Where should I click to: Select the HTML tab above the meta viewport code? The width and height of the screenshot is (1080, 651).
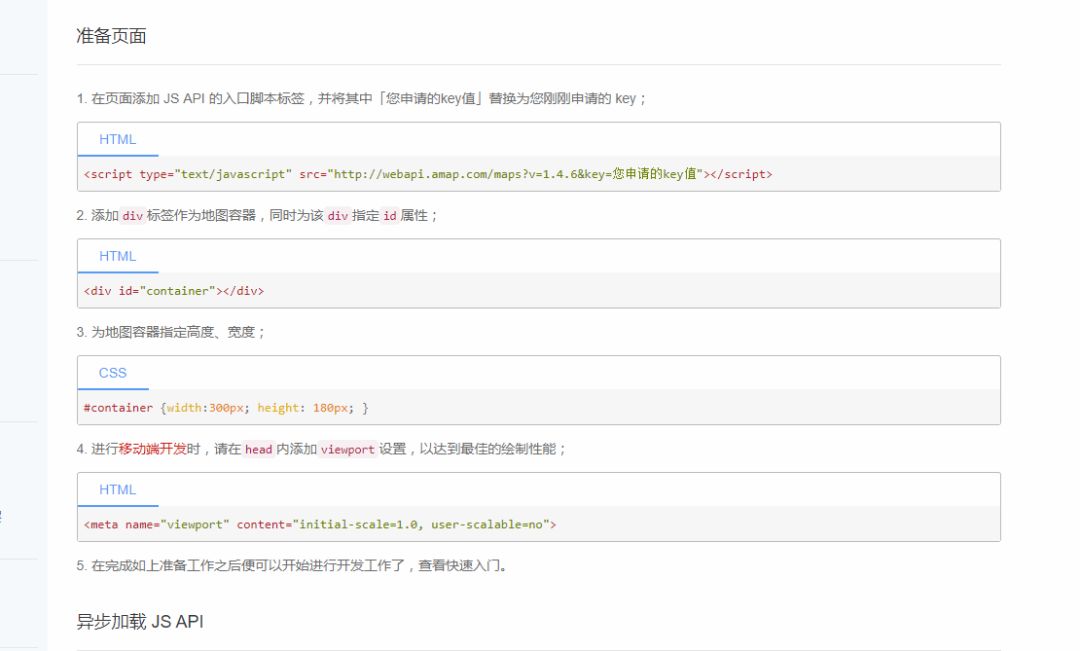click(118, 490)
